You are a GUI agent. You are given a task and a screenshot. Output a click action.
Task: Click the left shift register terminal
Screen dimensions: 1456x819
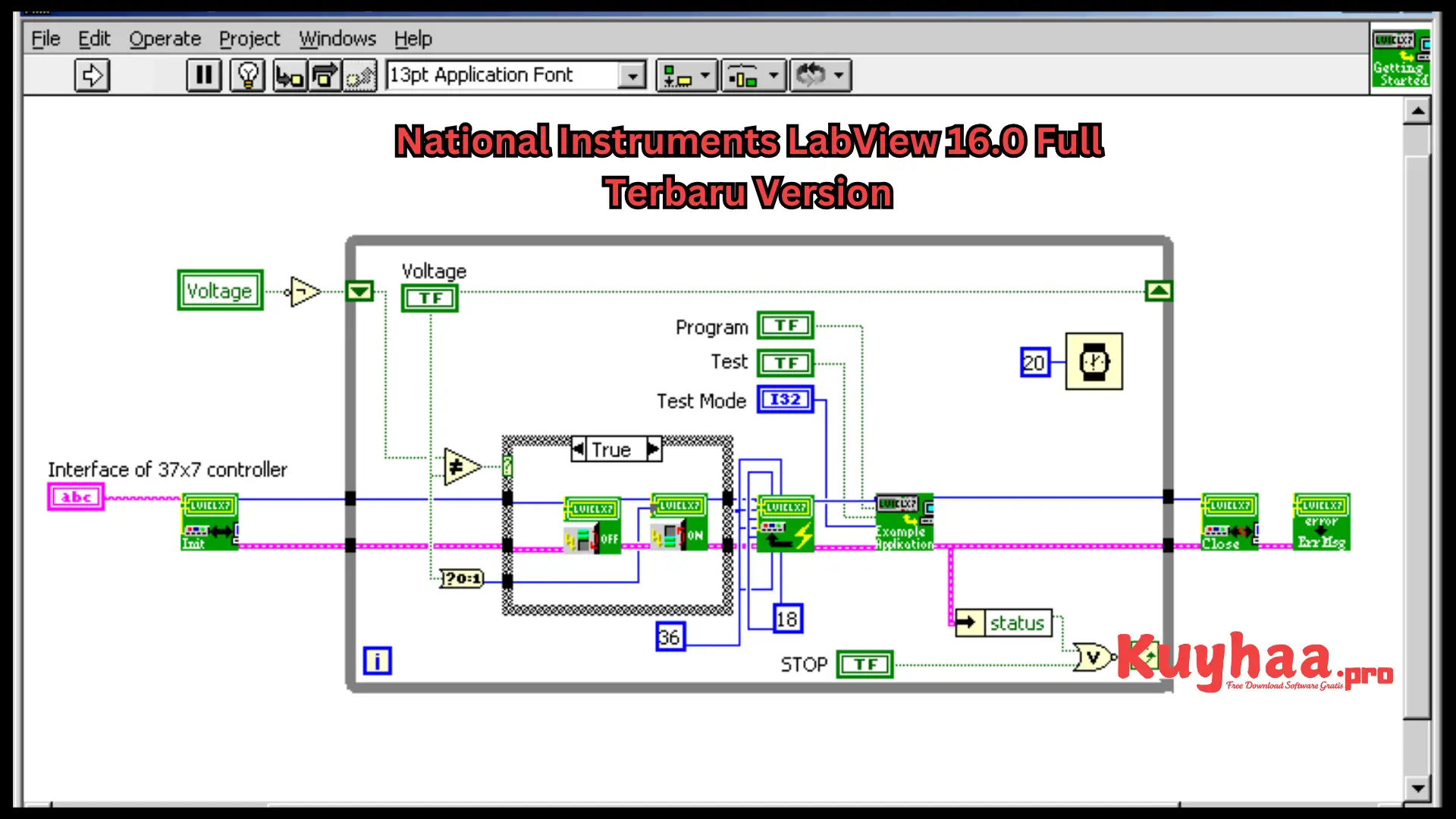(x=359, y=291)
